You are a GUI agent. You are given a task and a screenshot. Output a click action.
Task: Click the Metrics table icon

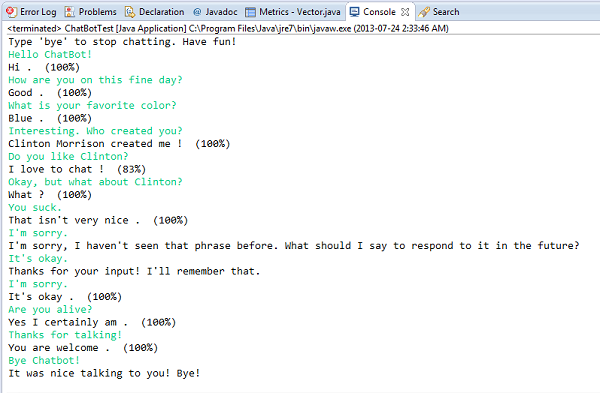250,12
